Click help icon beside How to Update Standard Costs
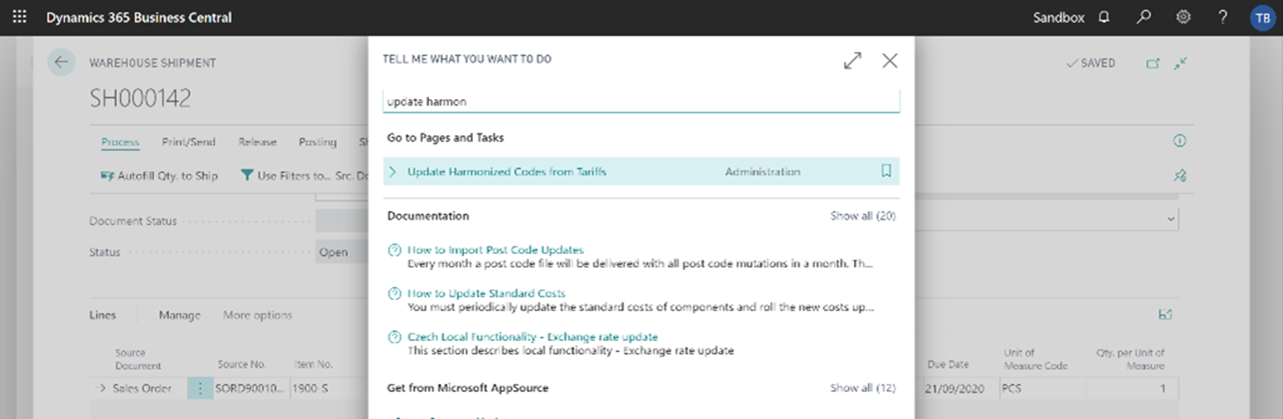The height and width of the screenshot is (419, 1283). point(394,294)
